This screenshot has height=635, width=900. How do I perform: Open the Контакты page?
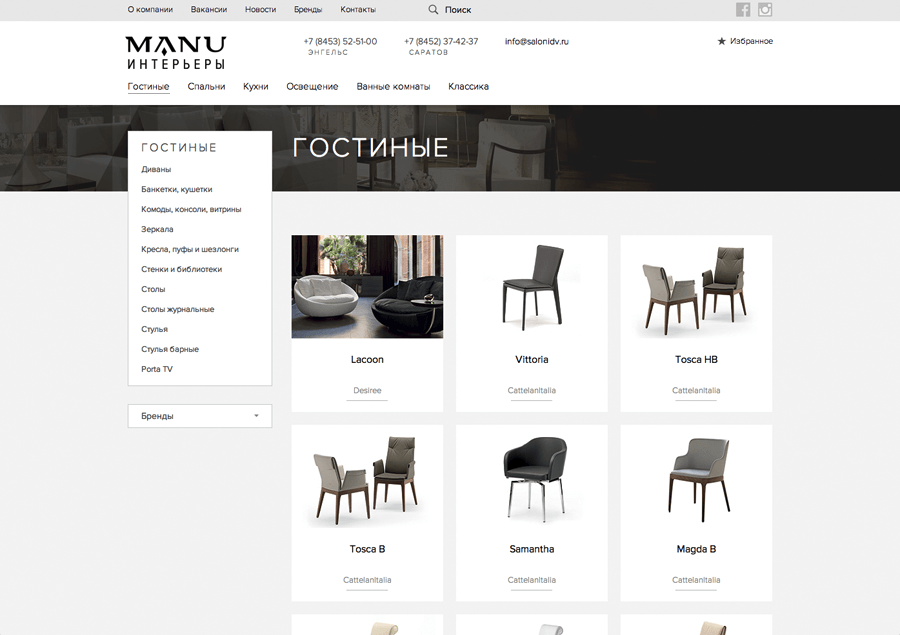click(358, 10)
